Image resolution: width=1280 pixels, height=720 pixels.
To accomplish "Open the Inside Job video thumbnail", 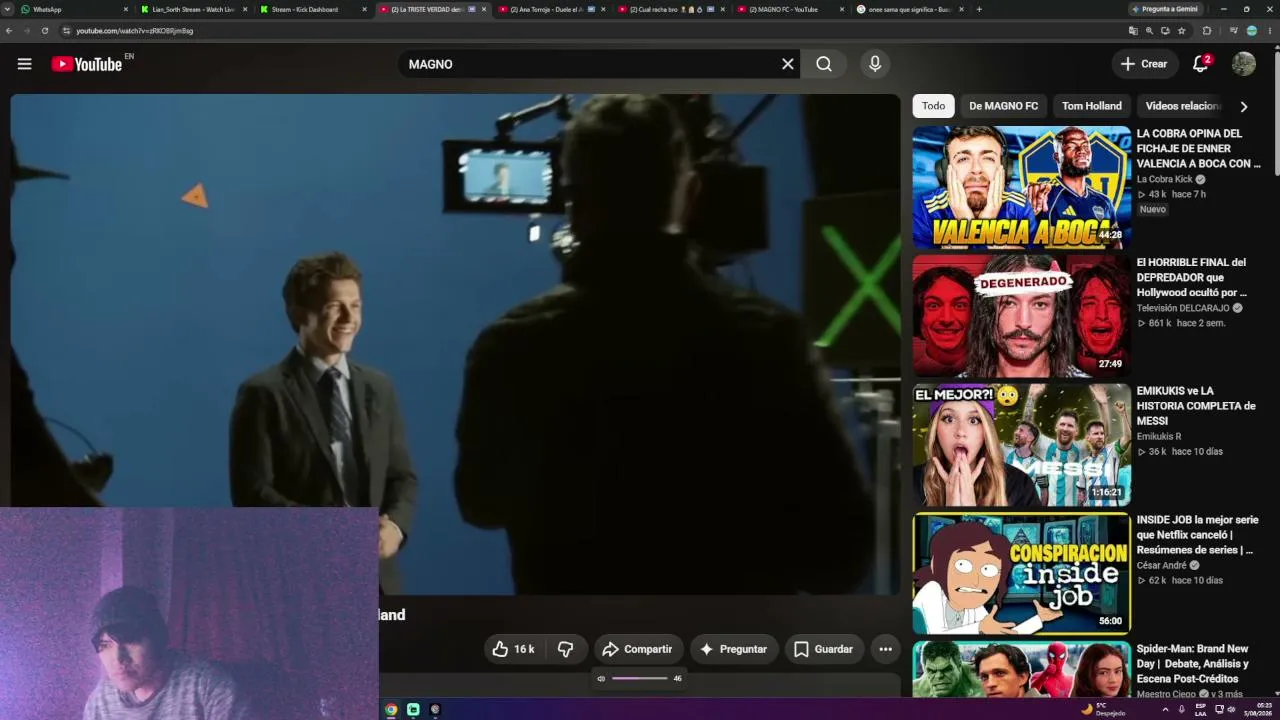I will pos(1021,574).
